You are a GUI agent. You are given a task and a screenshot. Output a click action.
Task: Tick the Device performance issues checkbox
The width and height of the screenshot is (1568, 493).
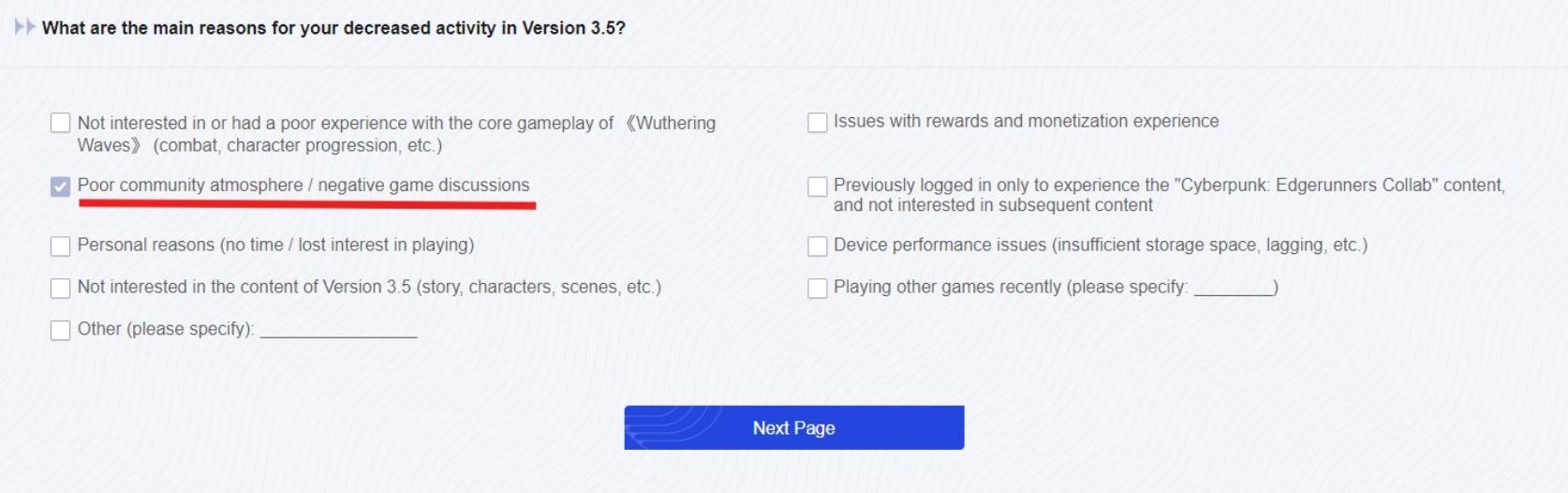click(x=817, y=246)
